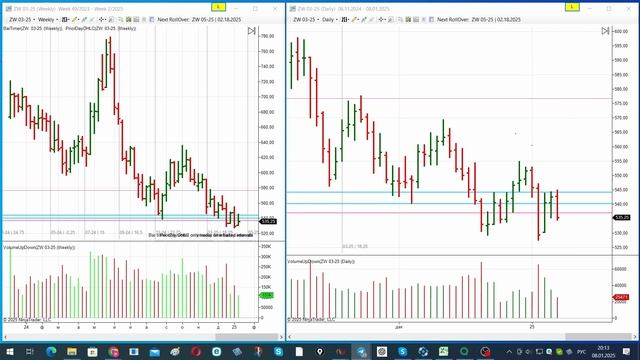Image resolution: width=640 pixels, height=360 pixels.
Task: Click left scroll arrow under Daily chart
Action: 290,337
